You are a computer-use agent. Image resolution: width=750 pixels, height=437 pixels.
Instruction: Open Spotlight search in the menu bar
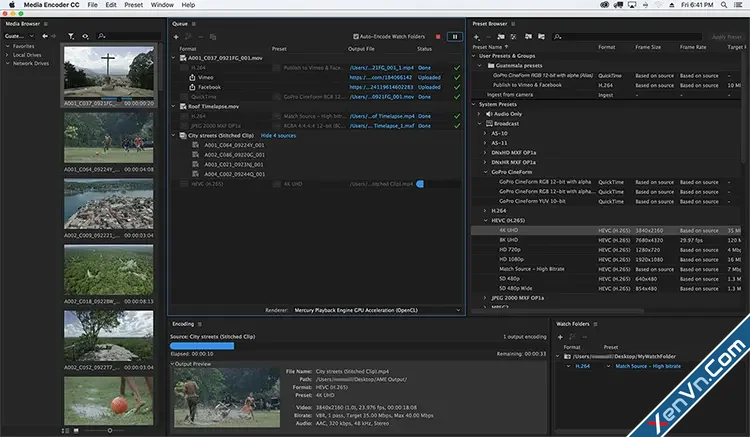pyautogui.click(x=724, y=5)
